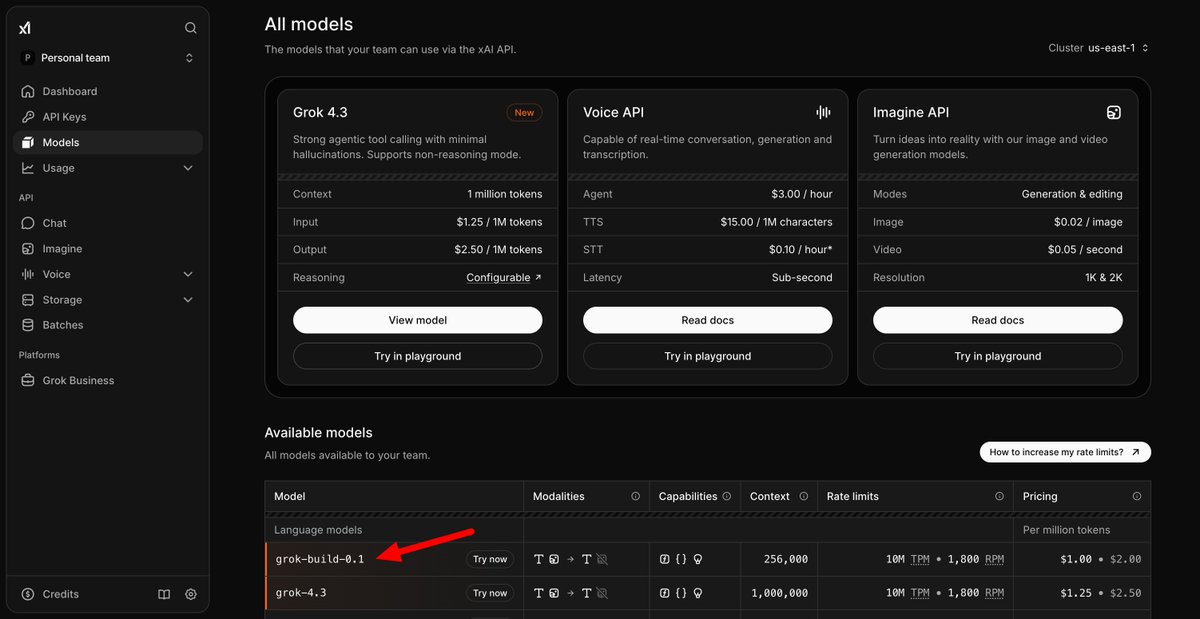Screen dimensions: 1200x619
Task: Click function calling icon in grok-build-0.1 row
Action: (x=664, y=560)
